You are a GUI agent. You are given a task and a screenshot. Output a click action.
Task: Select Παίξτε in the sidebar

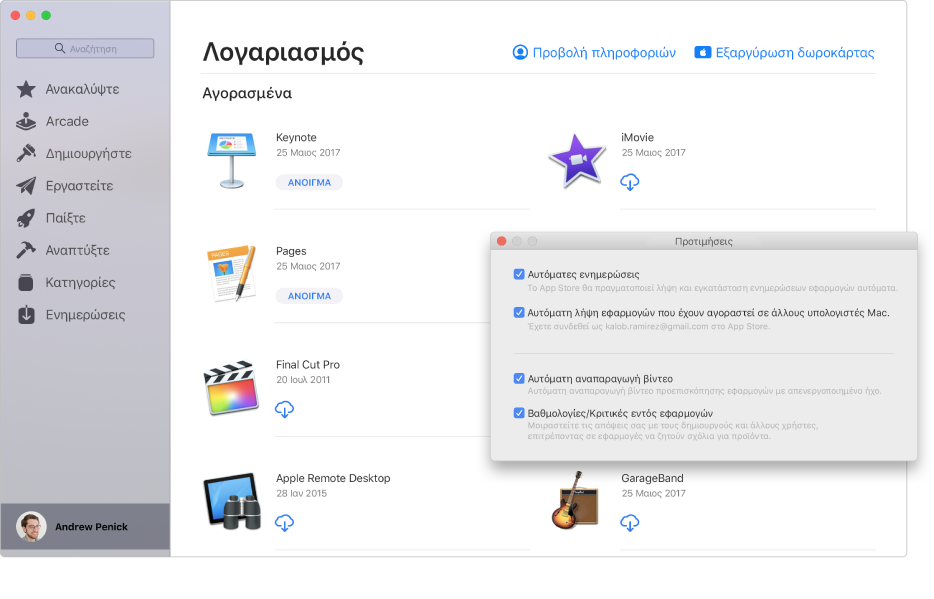tap(51, 218)
